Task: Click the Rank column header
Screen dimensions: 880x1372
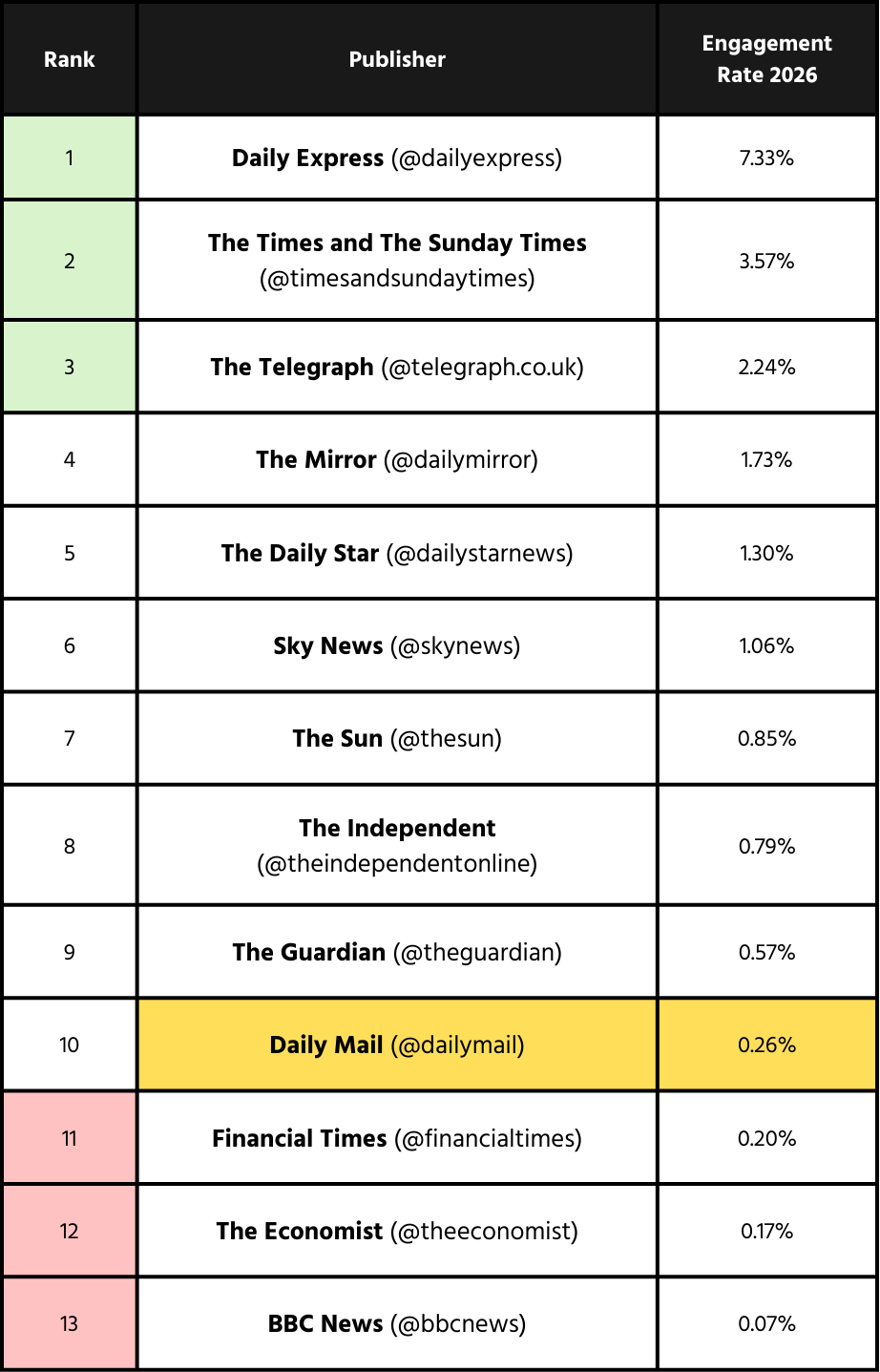Action: 70,59
